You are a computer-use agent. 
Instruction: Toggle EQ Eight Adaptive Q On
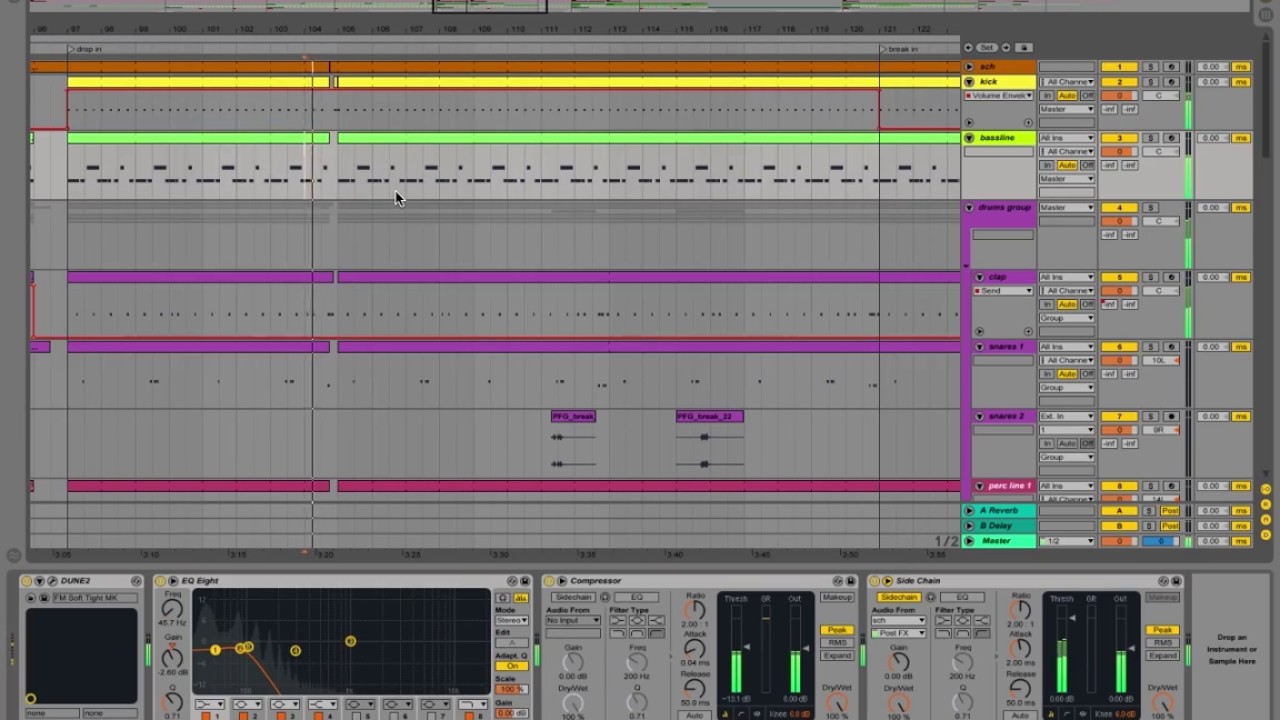coord(511,666)
